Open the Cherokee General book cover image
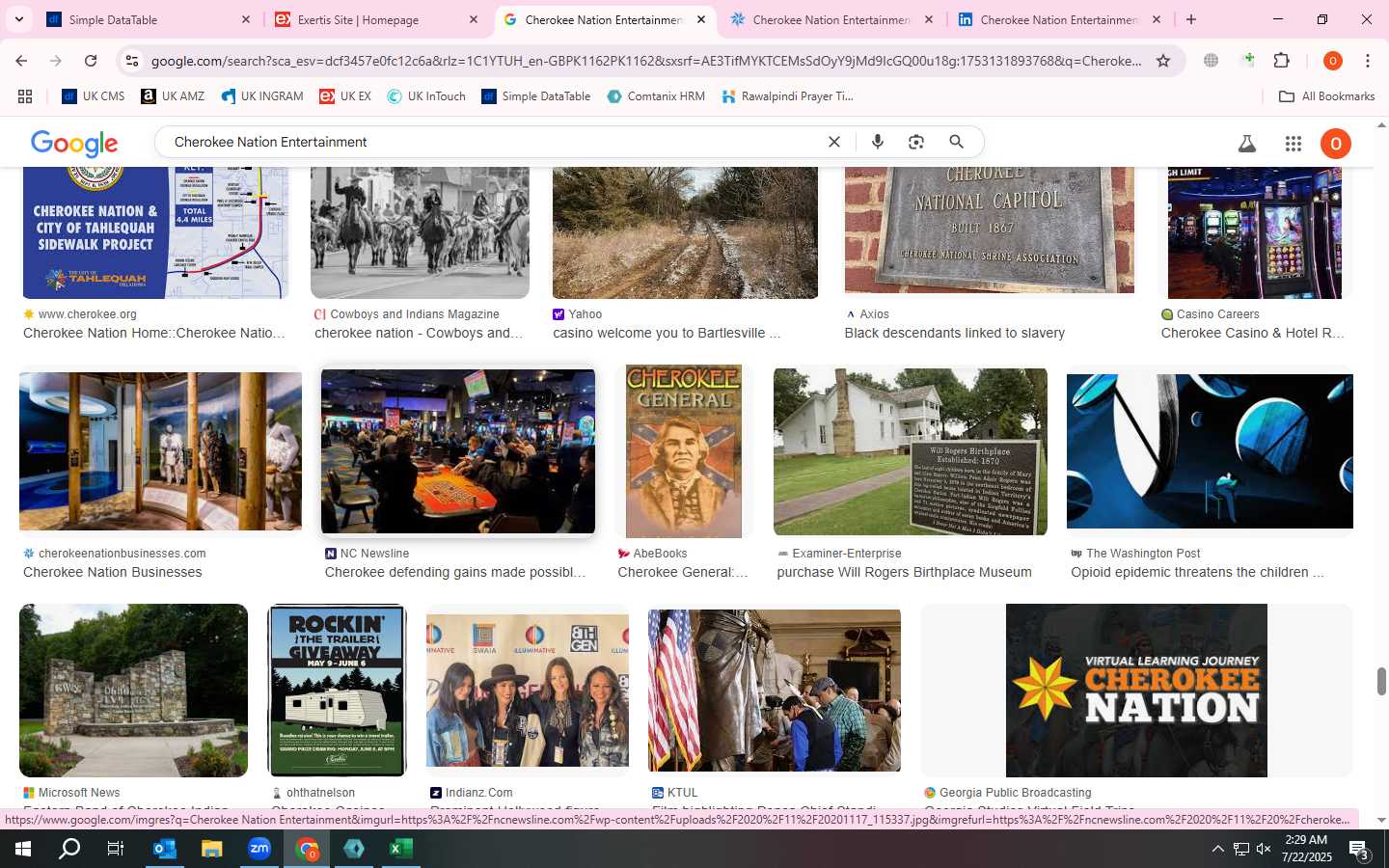 [x=684, y=451]
